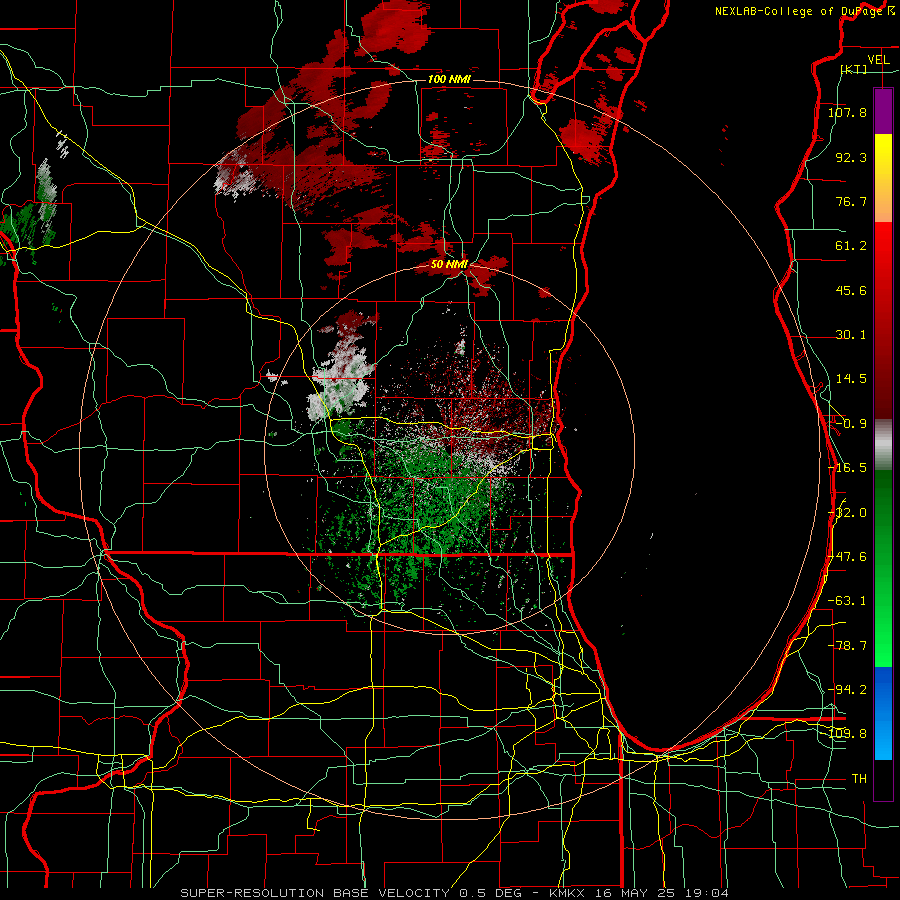Click the TH label on the legend
Viewport: 900px width, 900px height.
pyautogui.click(x=859, y=779)
